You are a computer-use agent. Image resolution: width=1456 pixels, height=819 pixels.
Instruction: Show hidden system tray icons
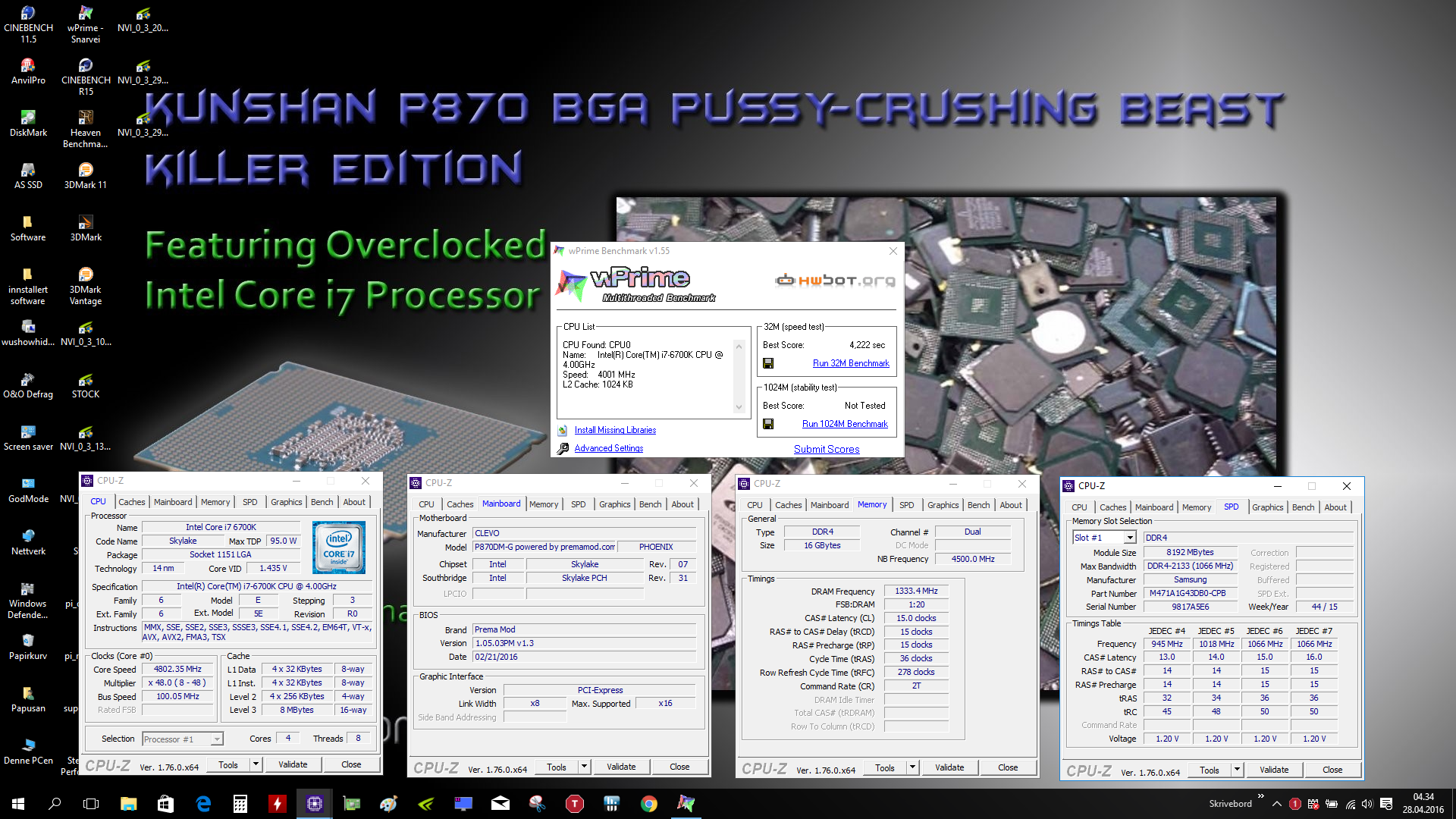click(1277, 804)
